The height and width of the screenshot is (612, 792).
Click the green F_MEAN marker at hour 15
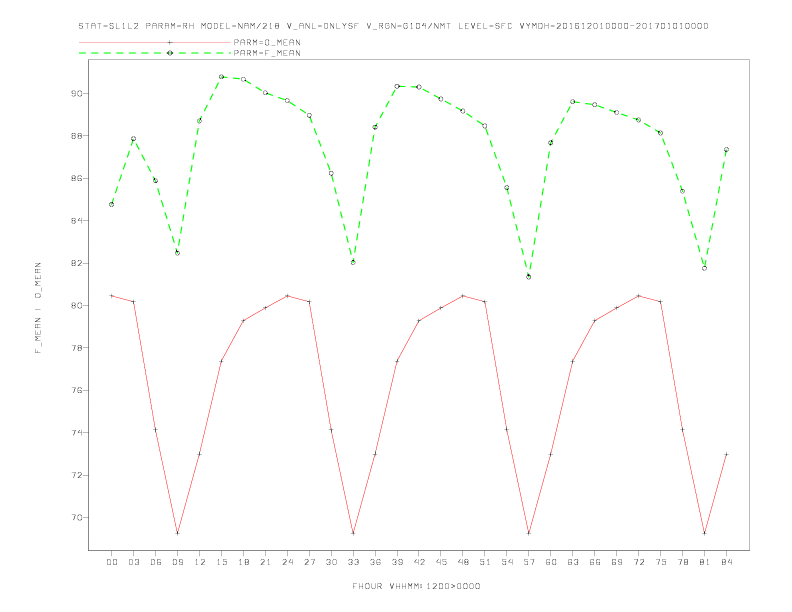[221, 77]
